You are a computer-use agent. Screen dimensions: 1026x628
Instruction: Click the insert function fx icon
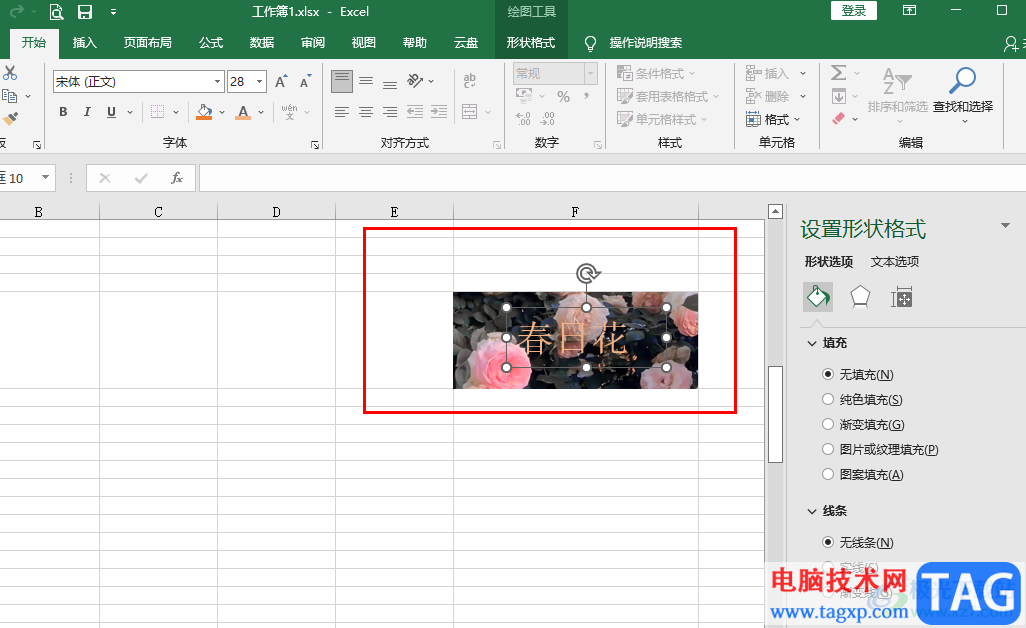pos(177,178)
